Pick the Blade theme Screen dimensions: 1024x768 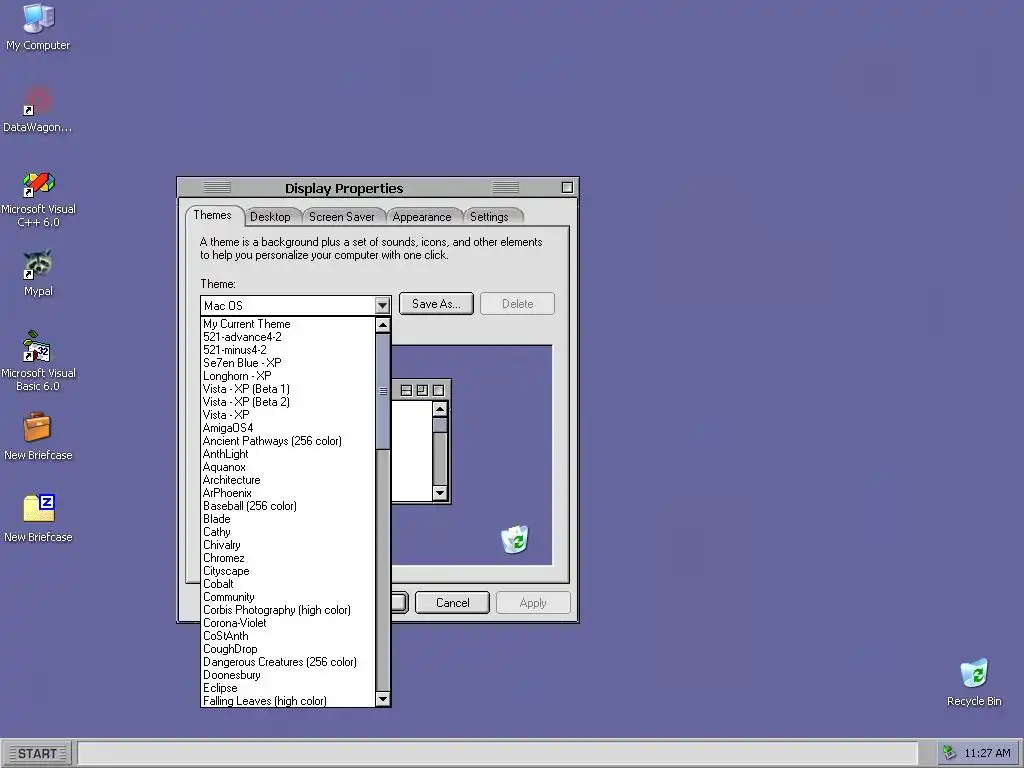288,519
